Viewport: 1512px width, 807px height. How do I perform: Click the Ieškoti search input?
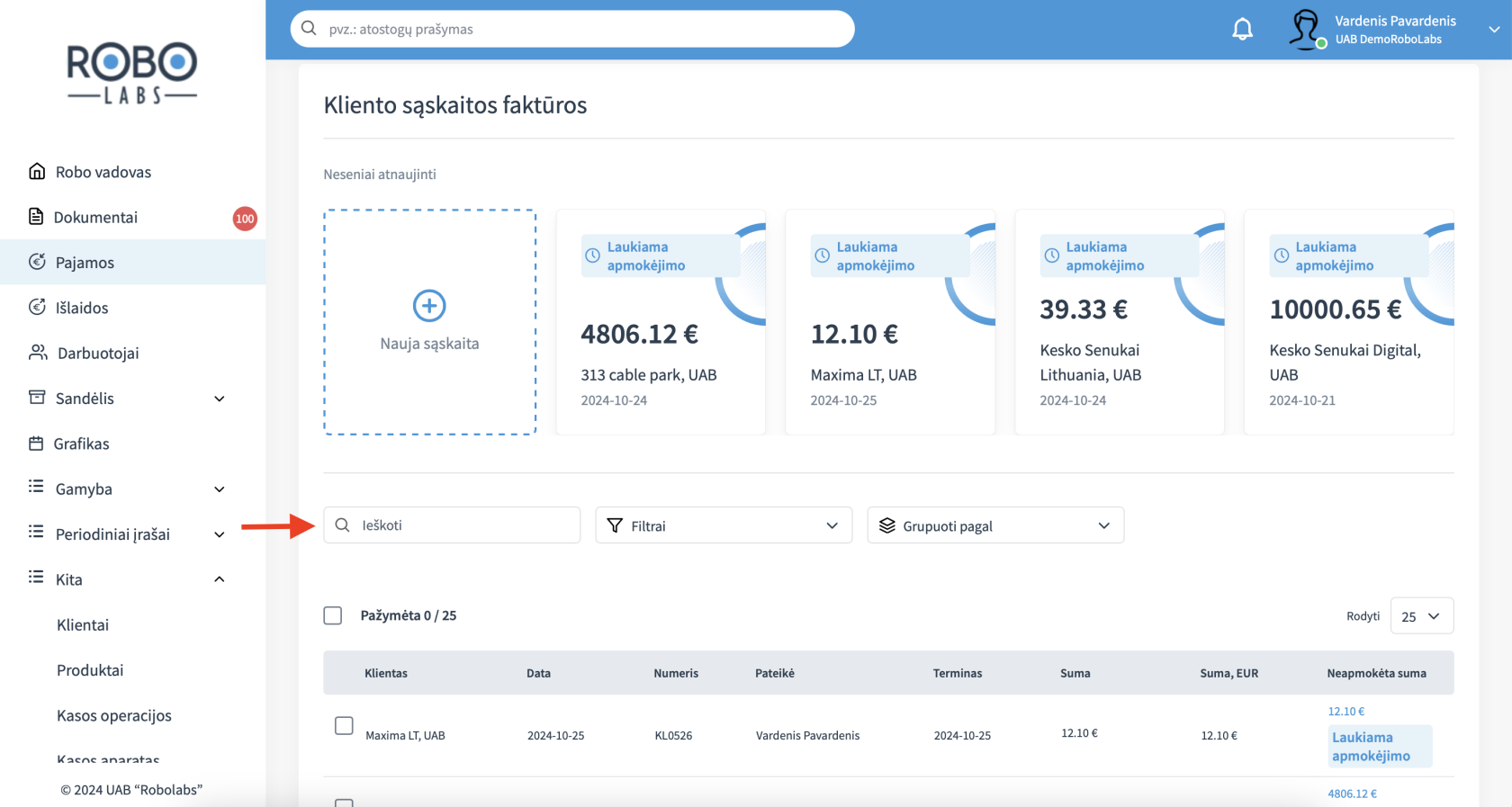click(452, 525)
